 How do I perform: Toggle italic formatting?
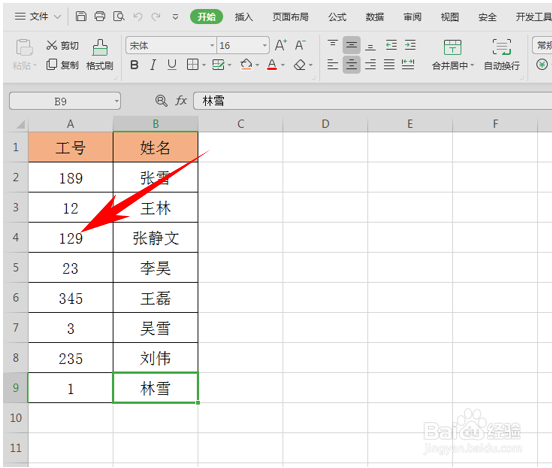point(153,65)
